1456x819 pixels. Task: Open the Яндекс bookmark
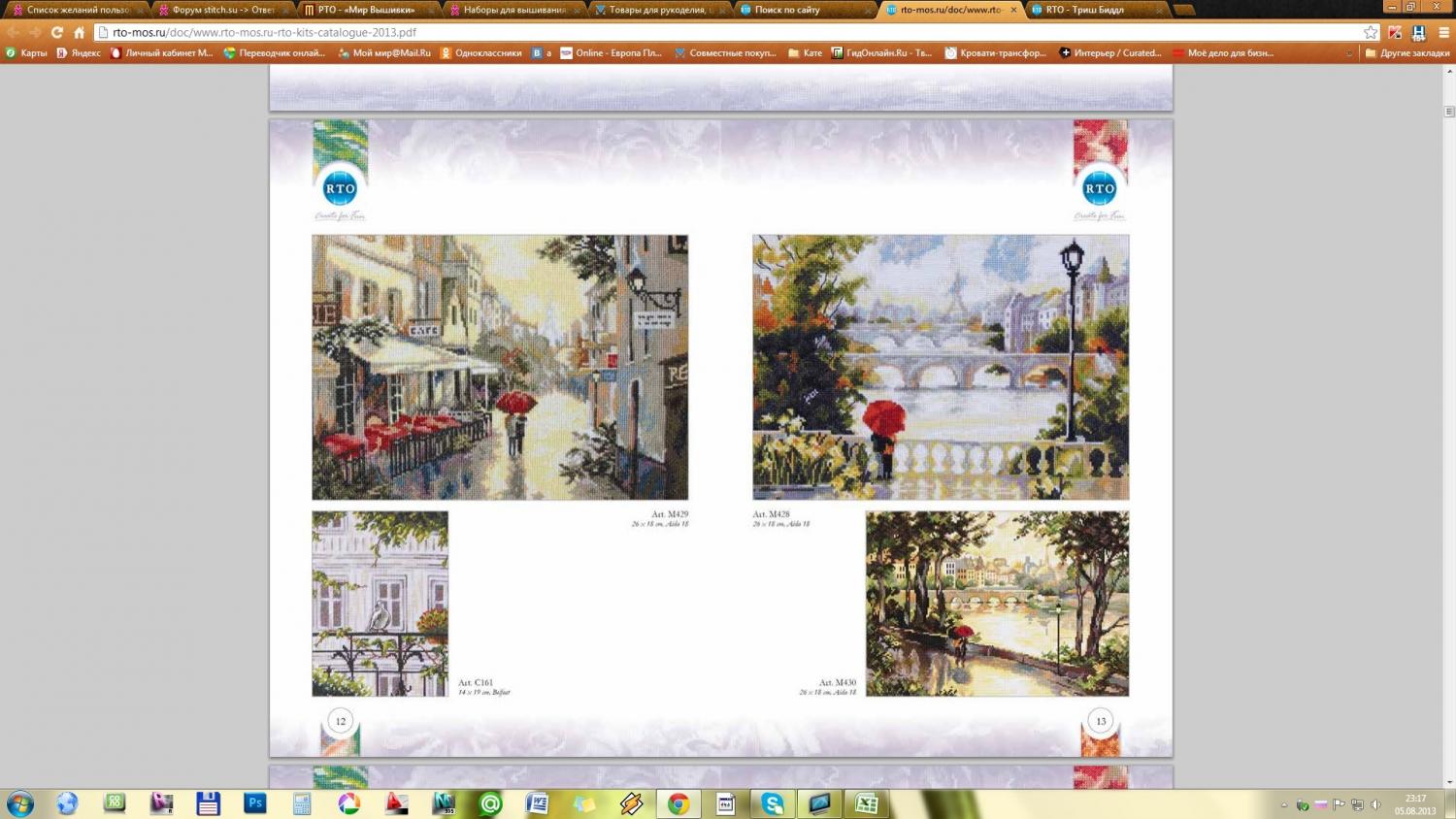click(x=79, y=53)
